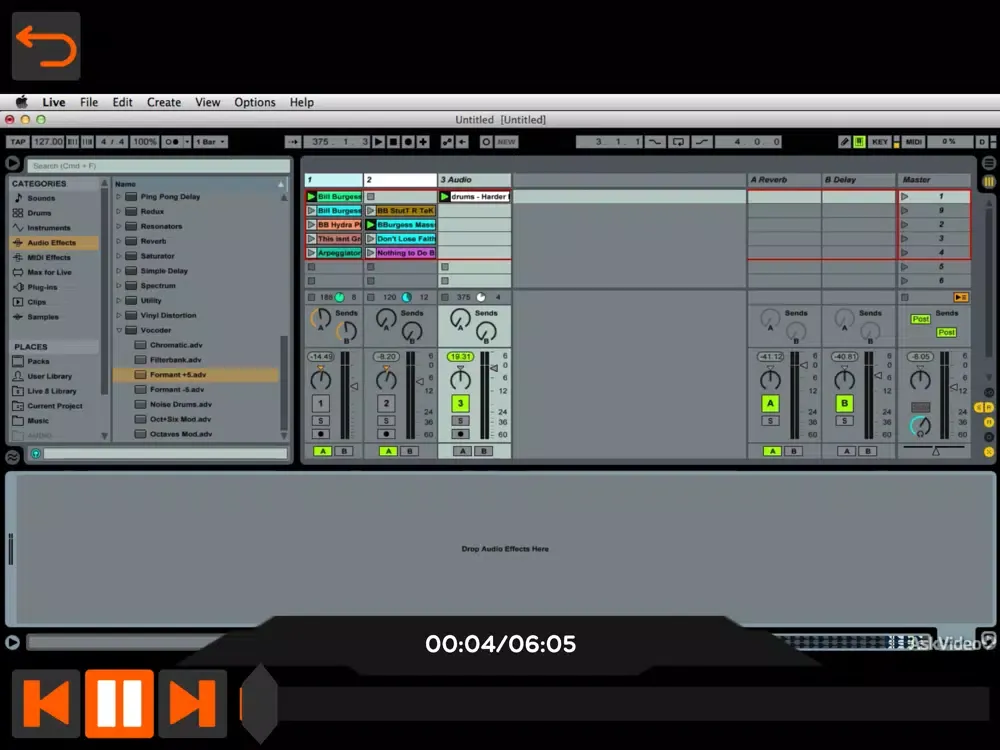The width and height of the screenshot is (1000, 750).
Task: Open Live 8 Library in Places
Action: [x=52, y=391]
